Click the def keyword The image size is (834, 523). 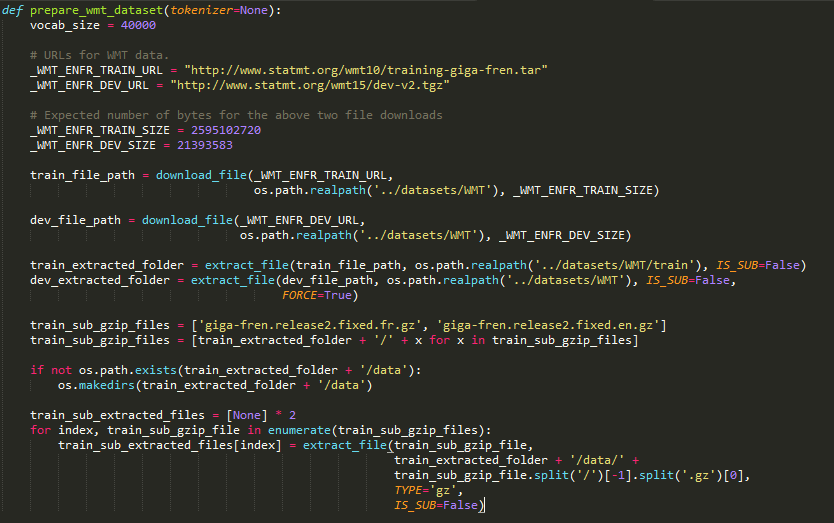pyautogui.click(x=12, y=11)
